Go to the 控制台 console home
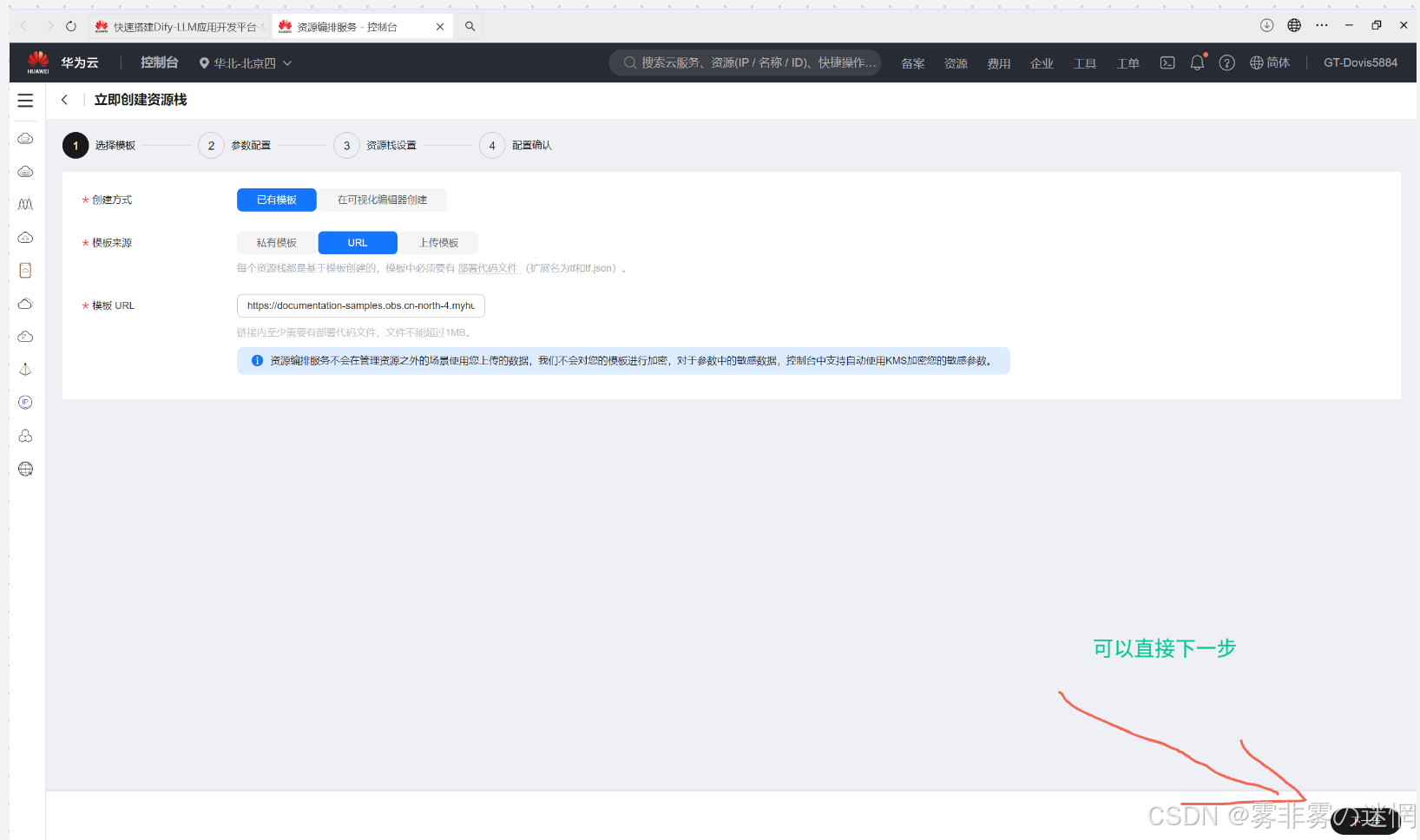 [160, 62]
